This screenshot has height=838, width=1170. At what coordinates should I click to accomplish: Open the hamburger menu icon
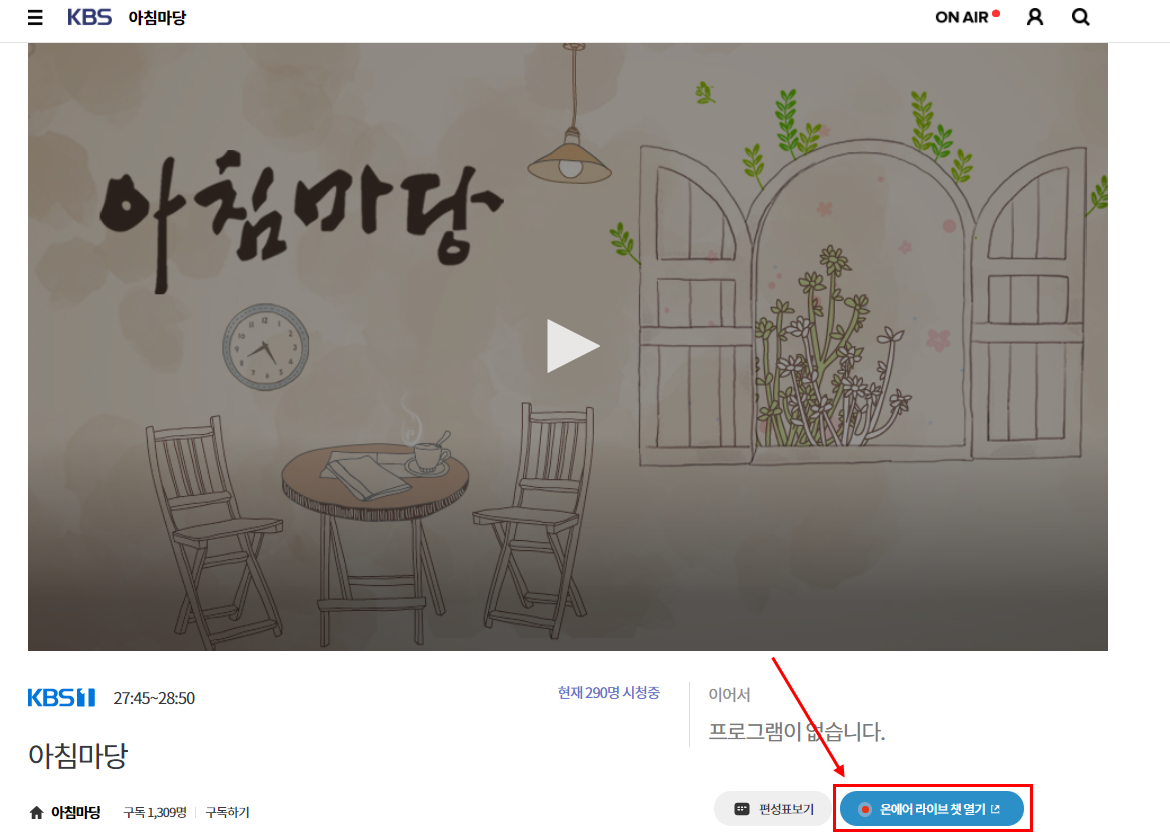point(35,17)
